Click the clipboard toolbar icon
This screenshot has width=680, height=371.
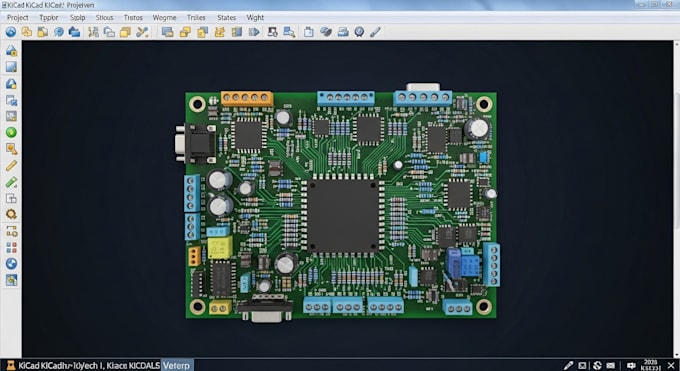click(x=308, y=32)
